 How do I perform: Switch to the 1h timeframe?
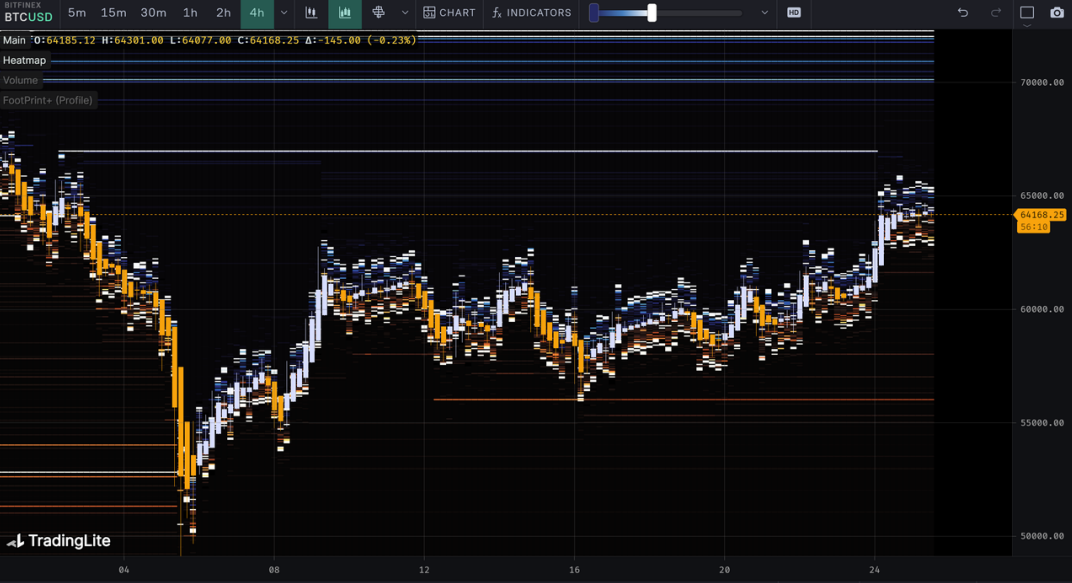190,13
